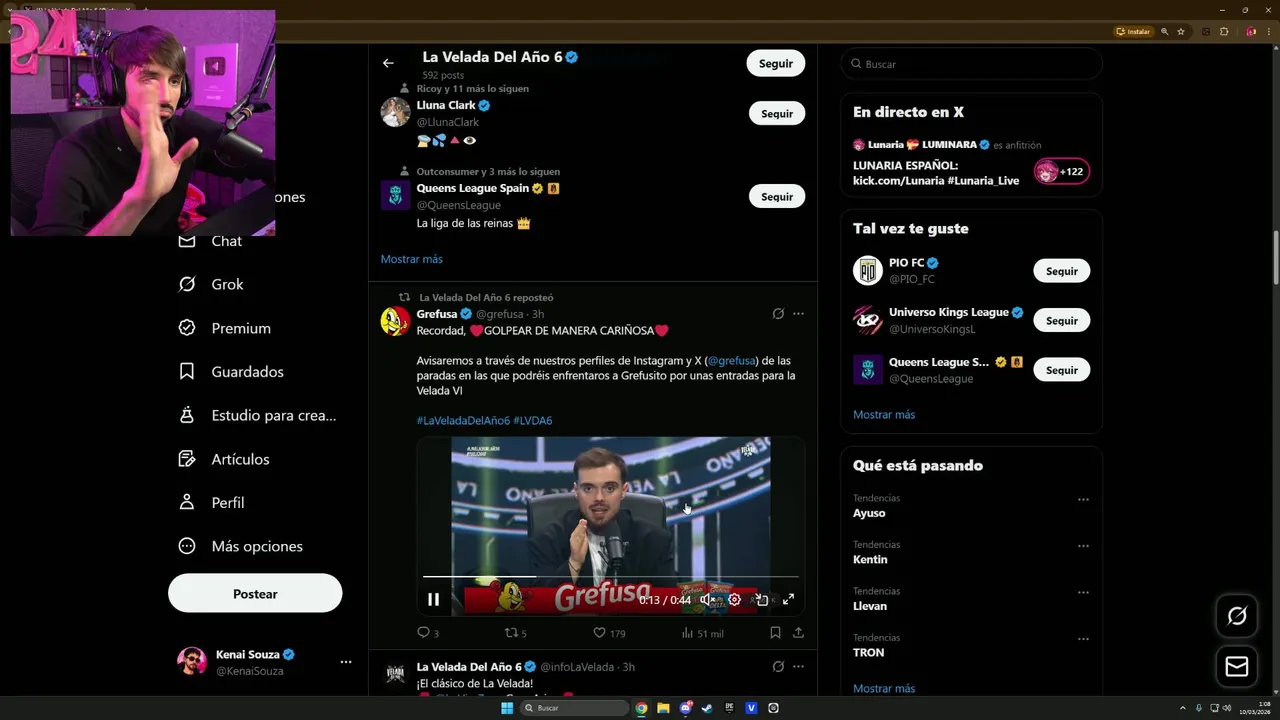This screenshot has height=720, width=1280.
Task: Click the Buscar search field on X
Action: [x=971, y=64]
